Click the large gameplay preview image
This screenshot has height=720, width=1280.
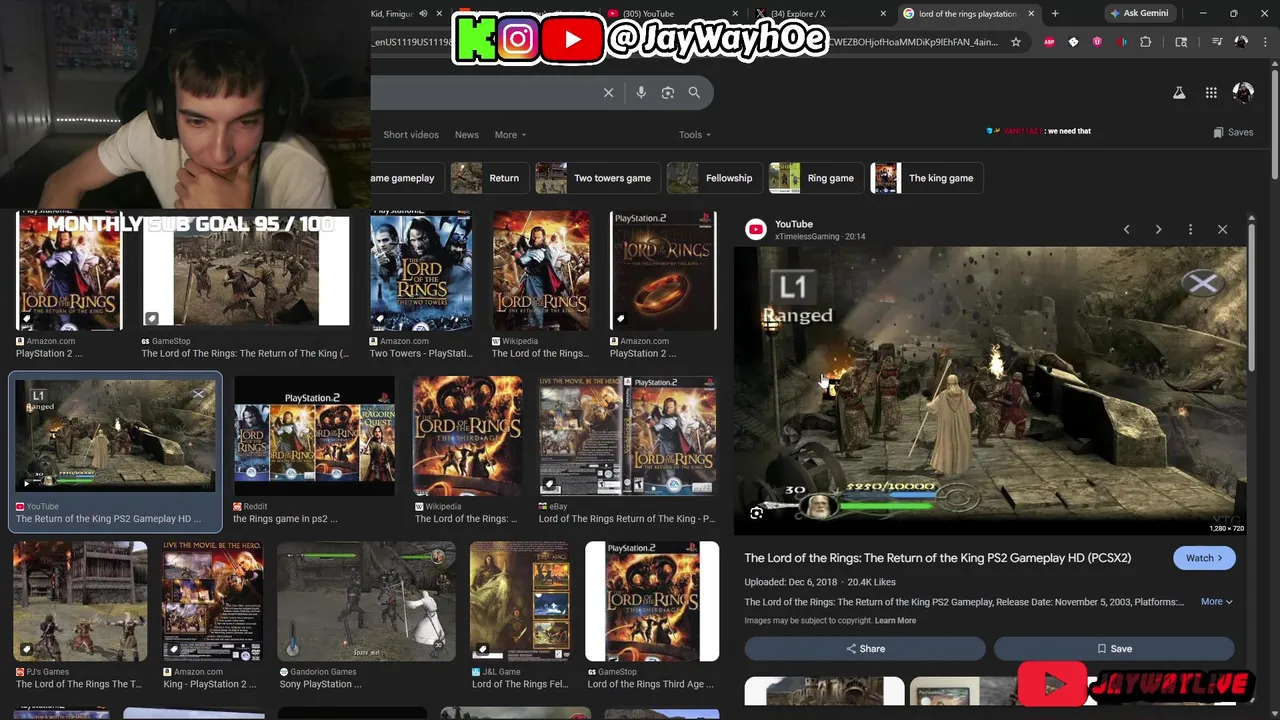point(990,391)
